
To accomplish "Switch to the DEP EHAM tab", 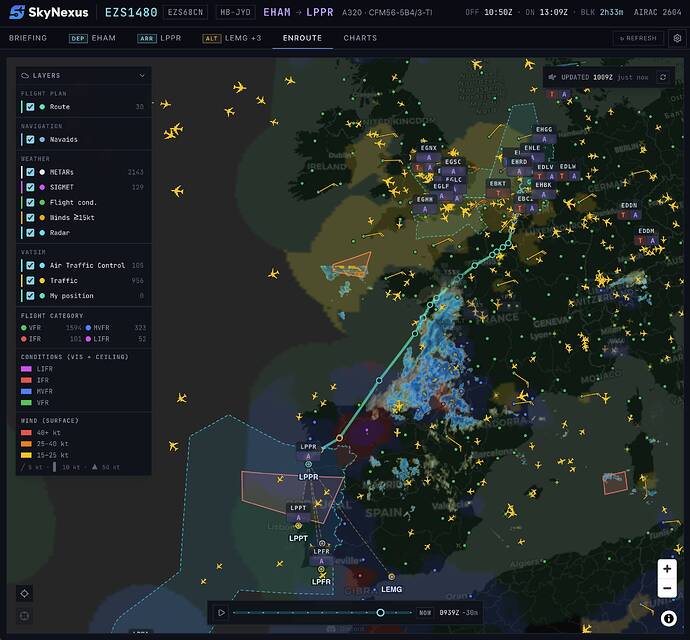I will [92, 38].
